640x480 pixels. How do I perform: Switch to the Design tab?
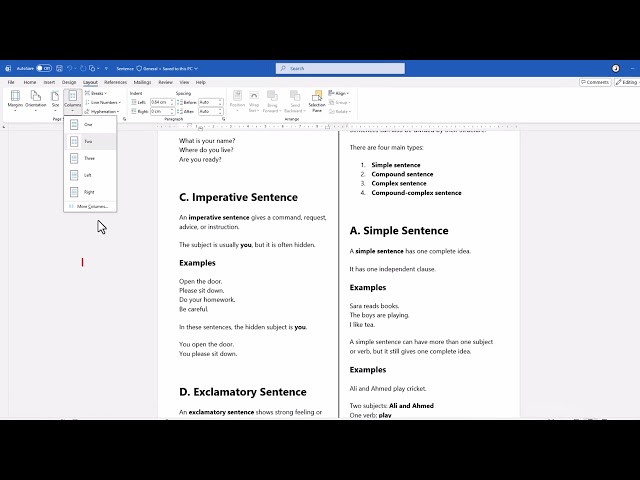point(69,82)
